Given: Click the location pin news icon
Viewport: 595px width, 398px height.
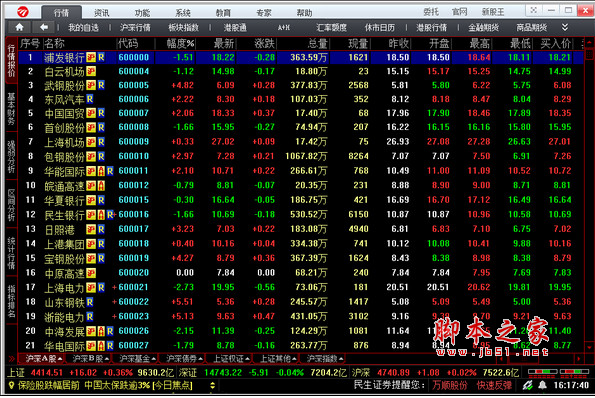Looking at the screenshot, I should (x=11, y=385).
